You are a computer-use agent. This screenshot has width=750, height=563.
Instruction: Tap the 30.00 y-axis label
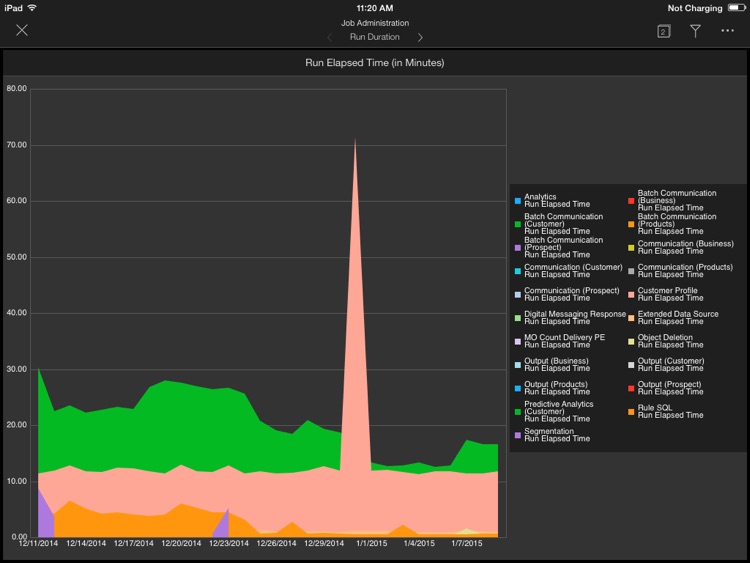click(17, 369)
